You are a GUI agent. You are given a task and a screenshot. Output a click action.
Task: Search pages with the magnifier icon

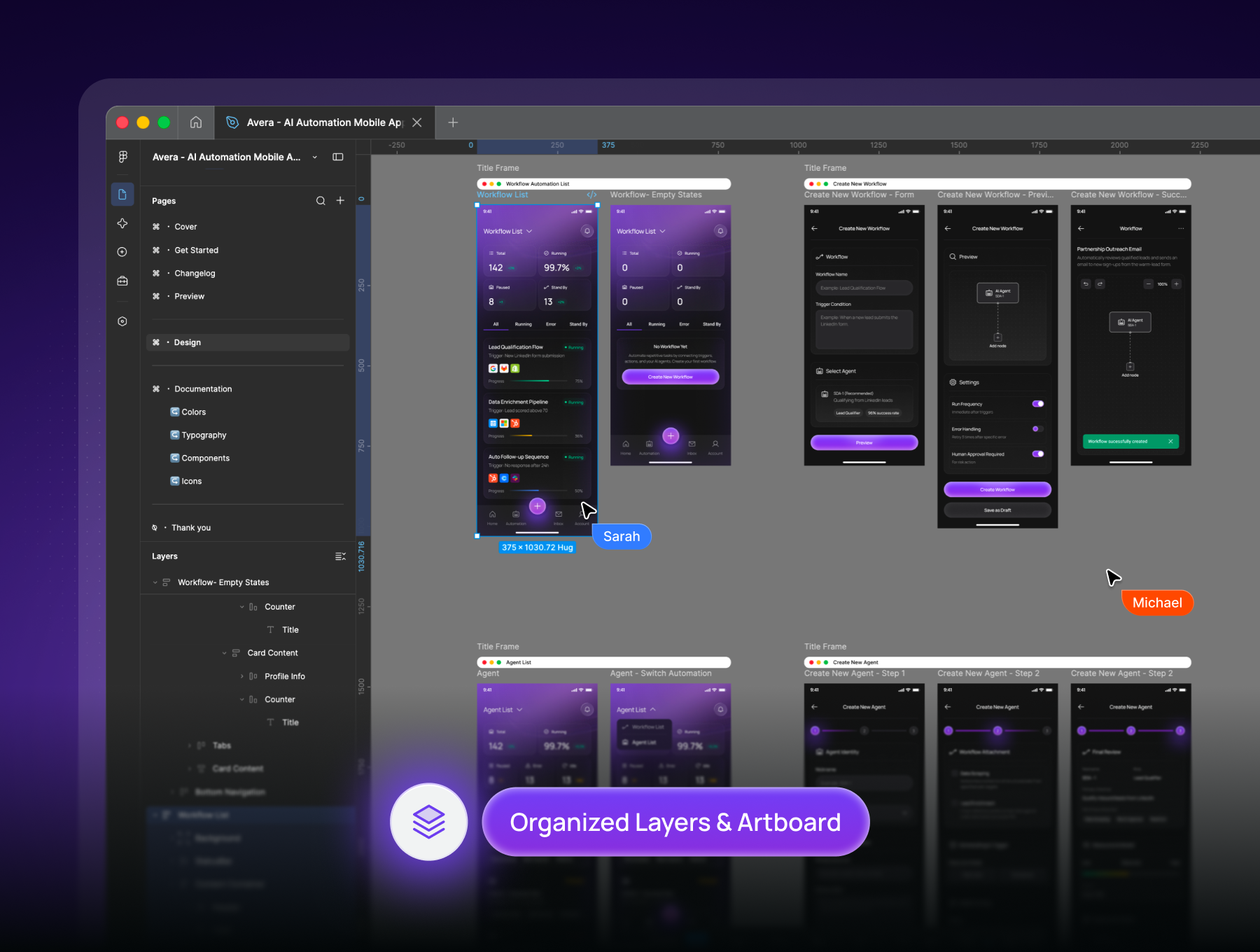click(321, 201)
